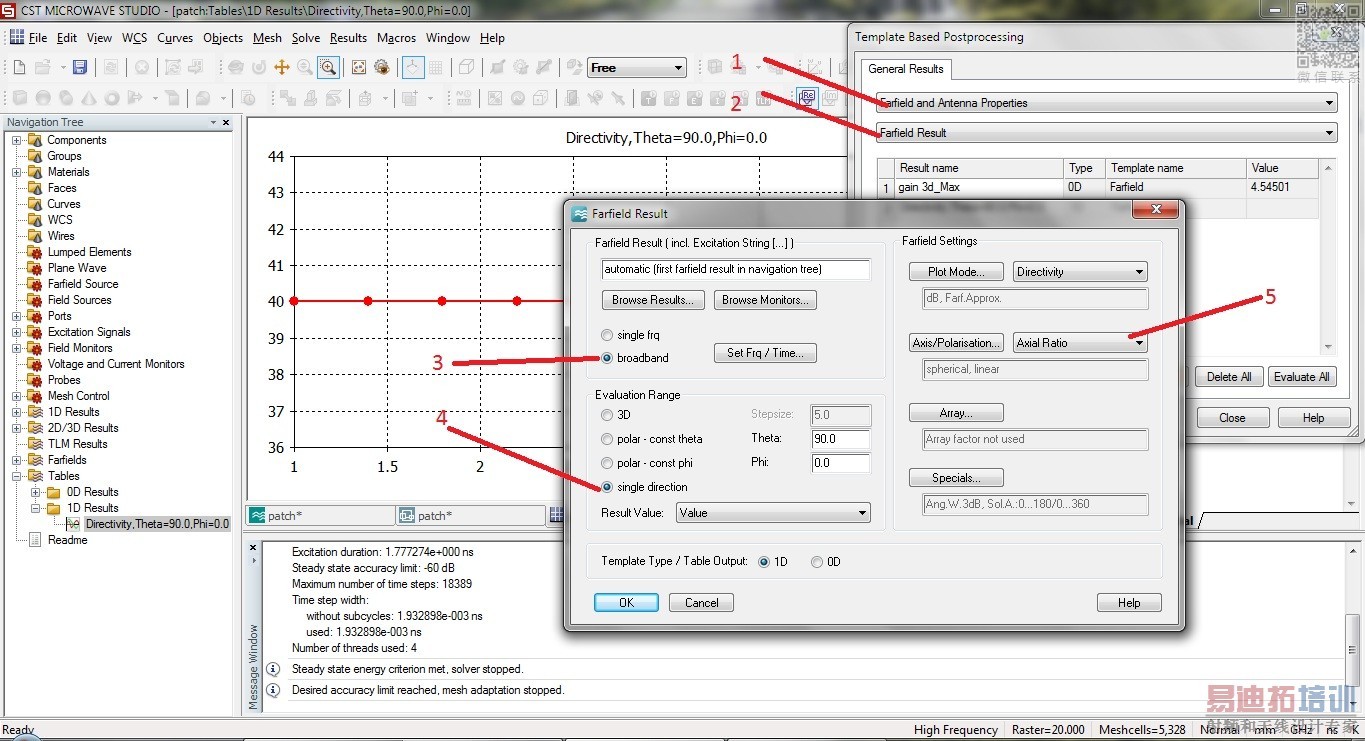1365x741 pixels.
Task: Open the WCS menu
Action: 135,38
